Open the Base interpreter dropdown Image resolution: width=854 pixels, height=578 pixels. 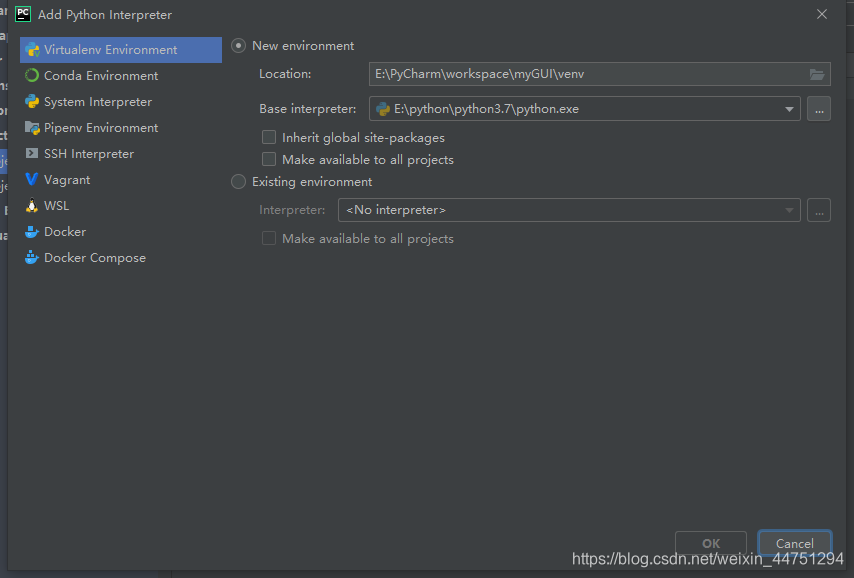point(789,108)
